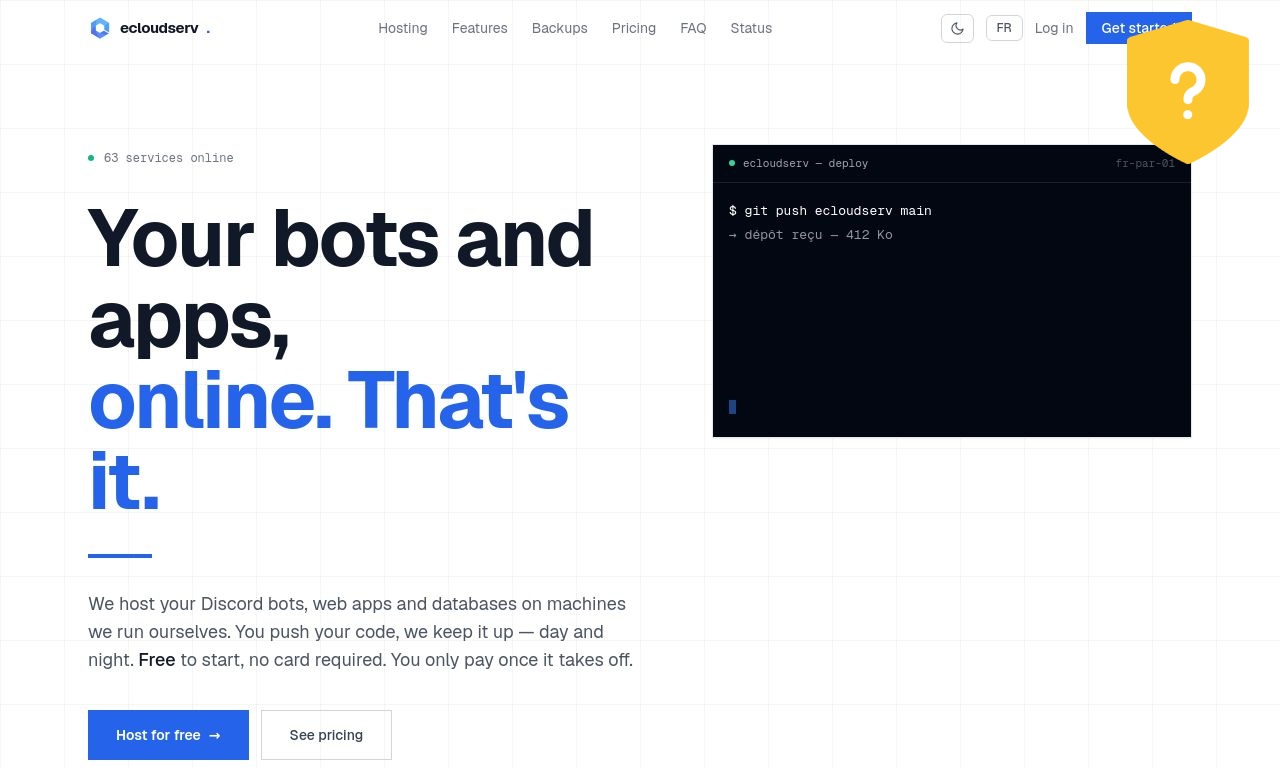Image resolution: width=1280 pixels, height=768 pixels.
Task: Click the Log in link
Action: pos(1054,28)
